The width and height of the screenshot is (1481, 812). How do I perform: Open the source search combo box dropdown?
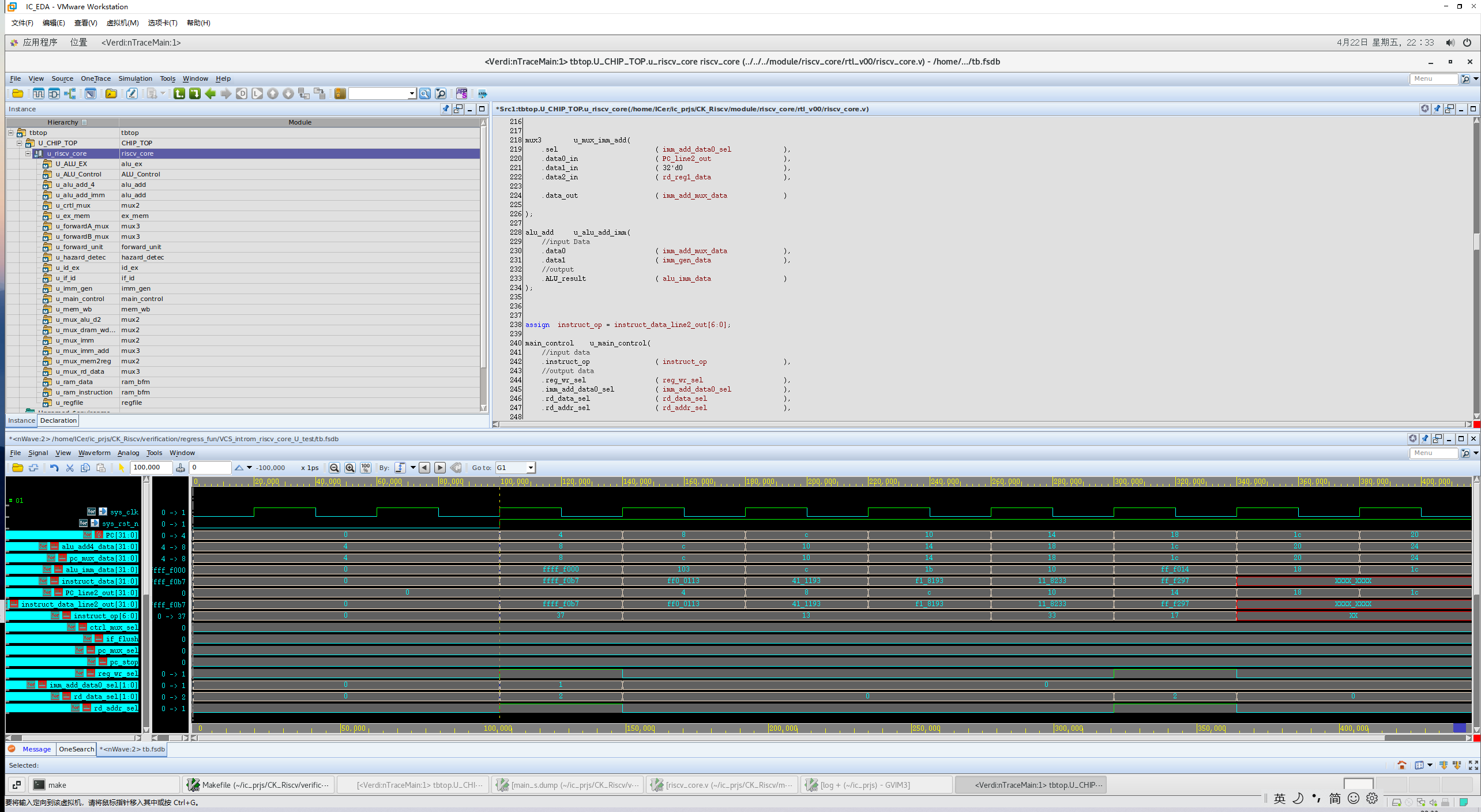(x=412, y=93)
